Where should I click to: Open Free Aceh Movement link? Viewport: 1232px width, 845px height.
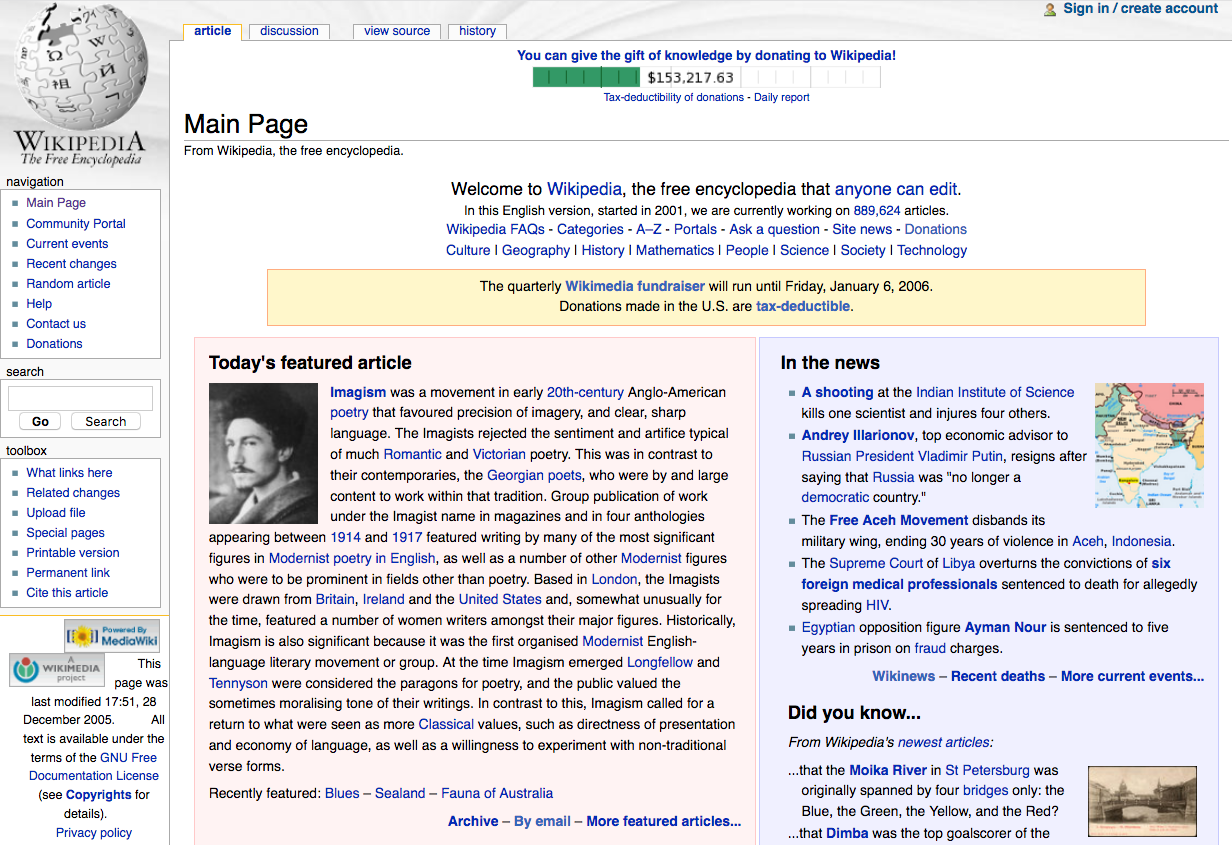[x=899, y=520]
